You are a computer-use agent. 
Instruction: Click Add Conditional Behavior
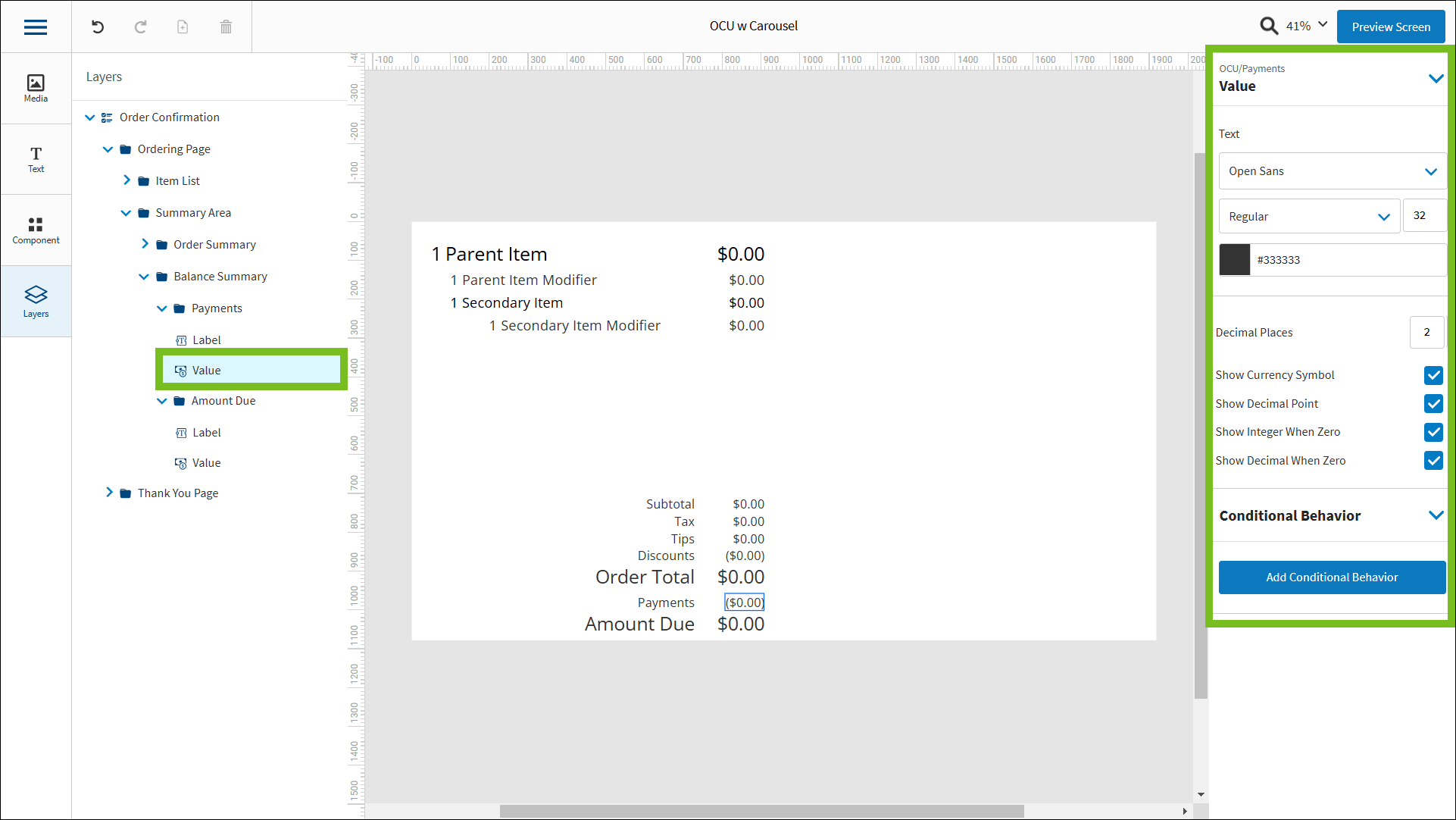pos(1332,577)
